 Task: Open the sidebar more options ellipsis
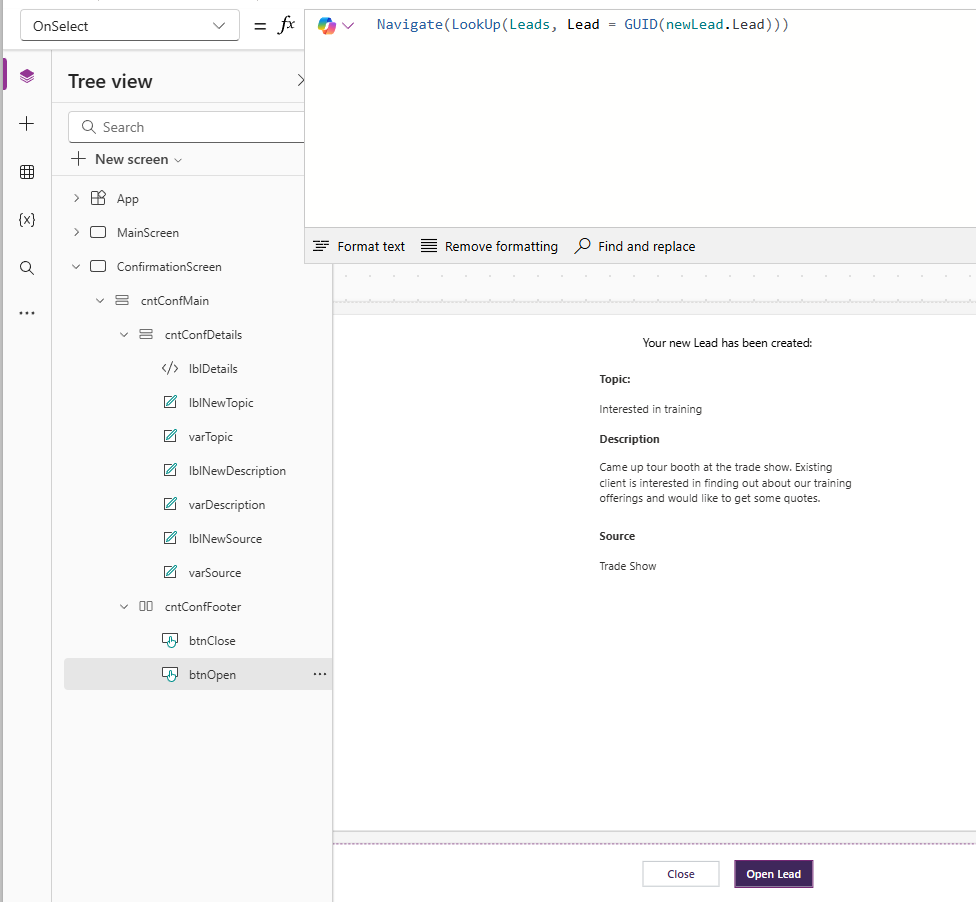click(x=27, y=313)
